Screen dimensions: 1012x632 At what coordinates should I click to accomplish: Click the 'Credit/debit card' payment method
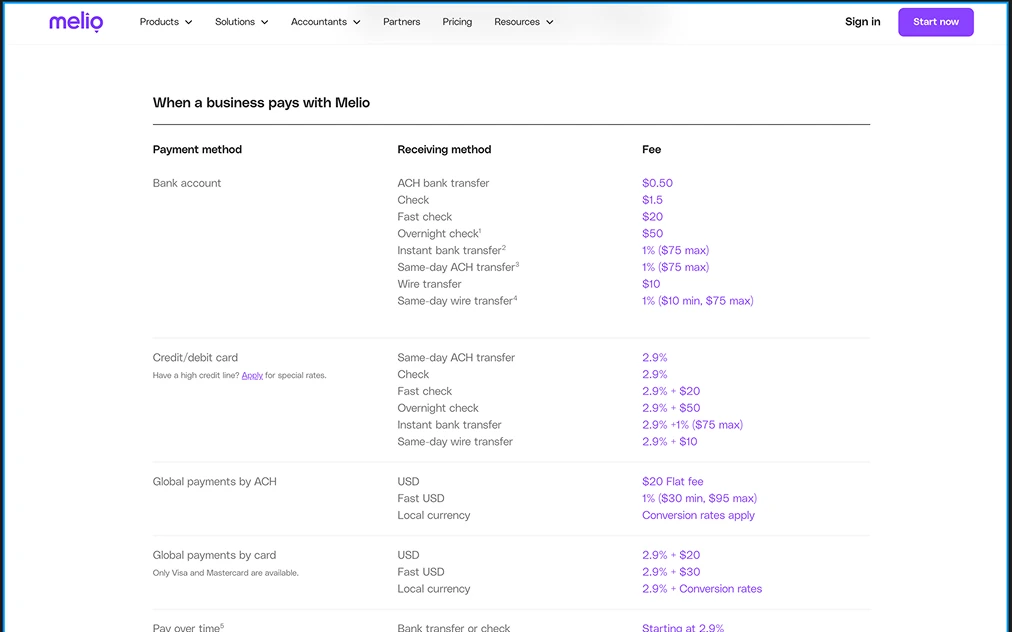click(195, 357)
